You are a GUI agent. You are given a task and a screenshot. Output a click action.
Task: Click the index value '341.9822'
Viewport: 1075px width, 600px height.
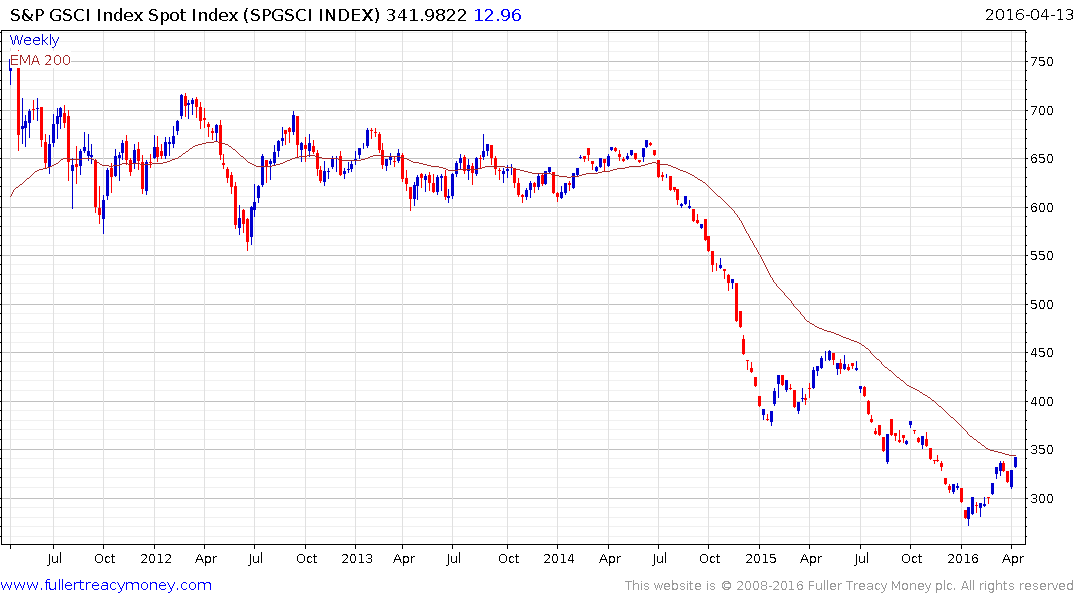(x=426, y=15)
